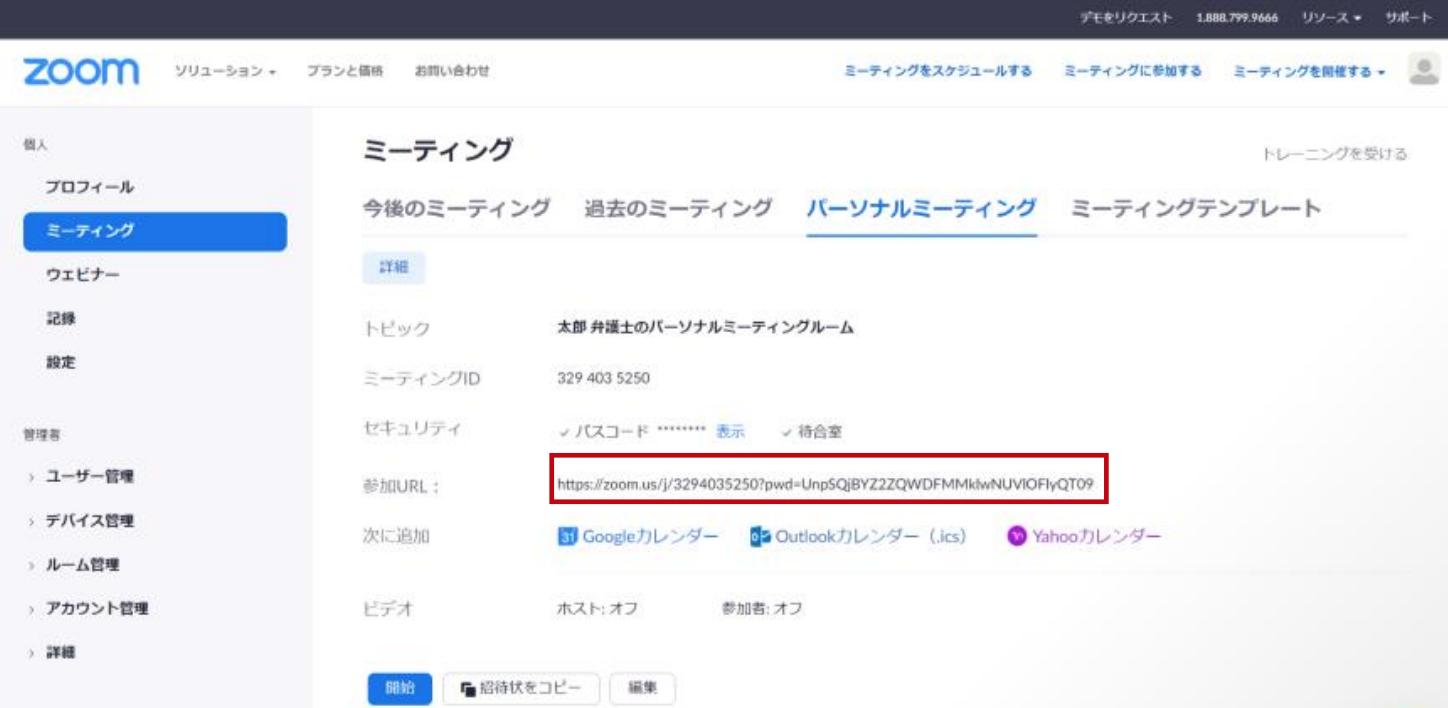Switch to 今後のミーティング tab
1448x708 pixels.
456,209
